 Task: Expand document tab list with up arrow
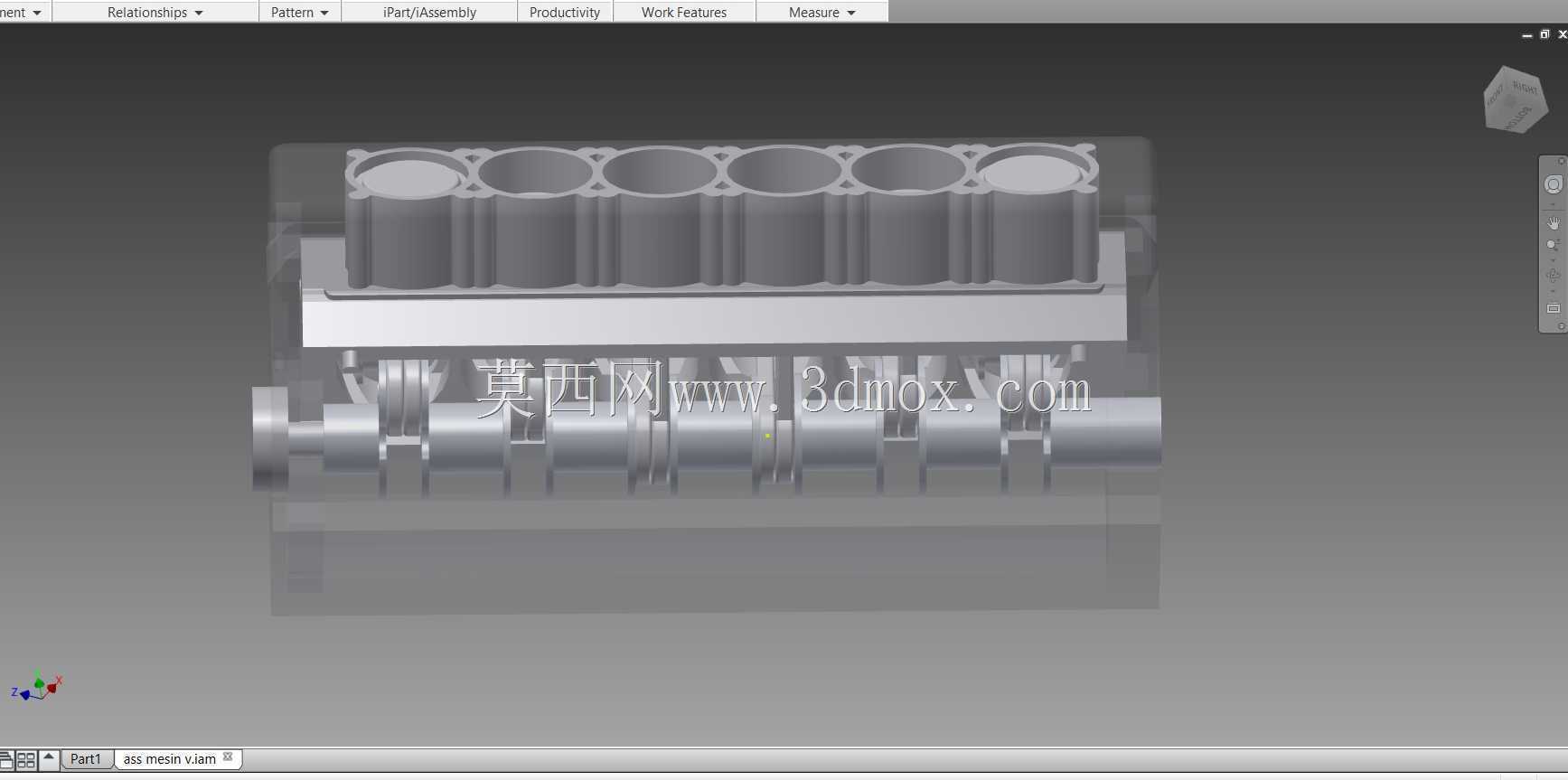pyautogui.click(x=49, y=759)
